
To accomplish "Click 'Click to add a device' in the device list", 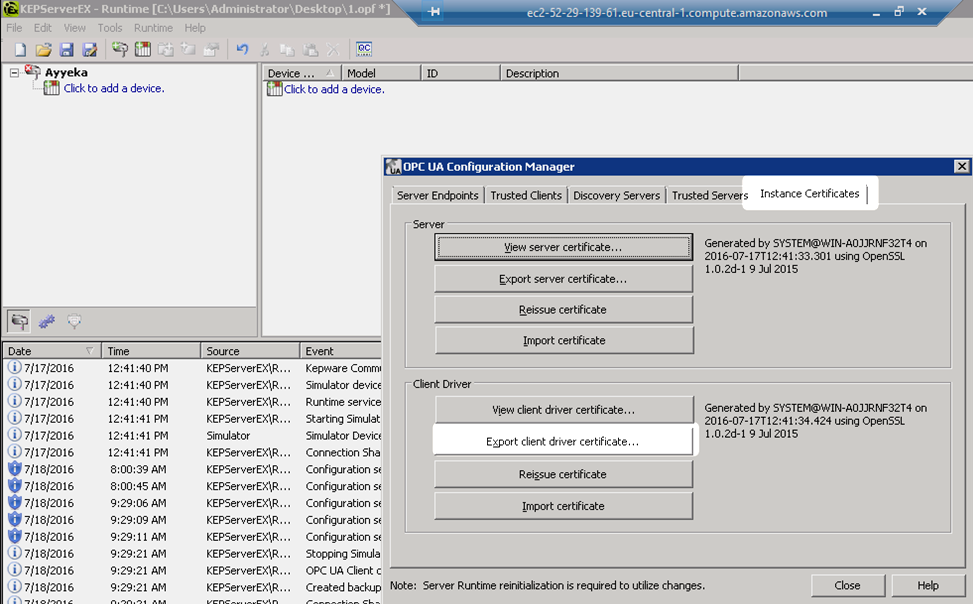I will [334, 89].
